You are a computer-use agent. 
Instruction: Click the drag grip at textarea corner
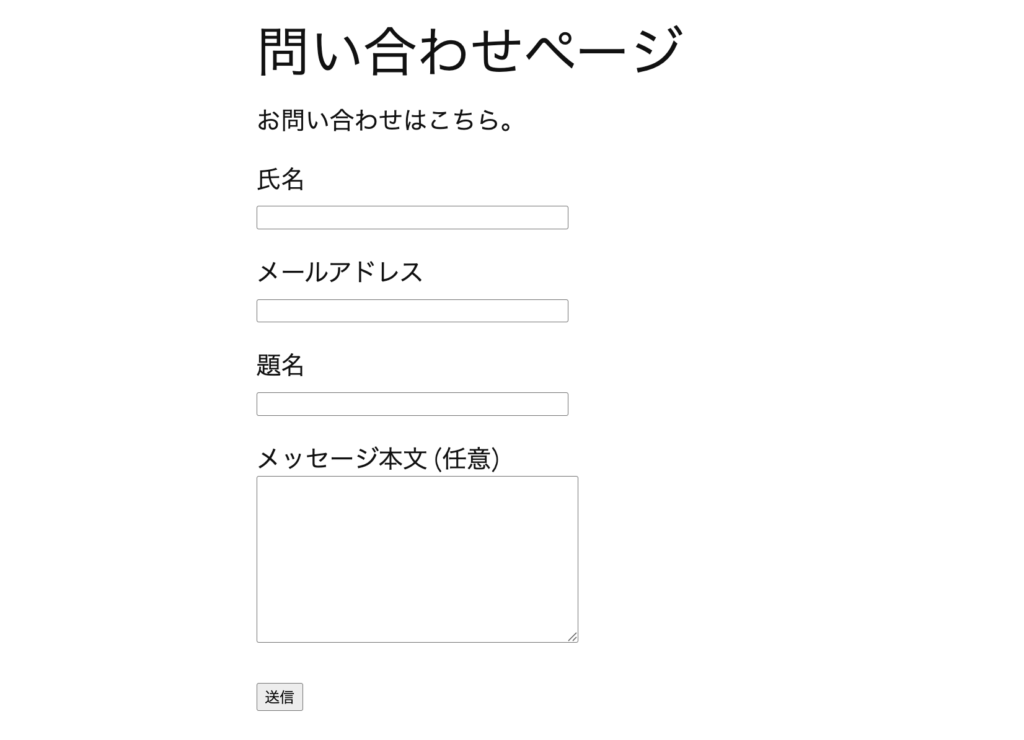(573, 637)
